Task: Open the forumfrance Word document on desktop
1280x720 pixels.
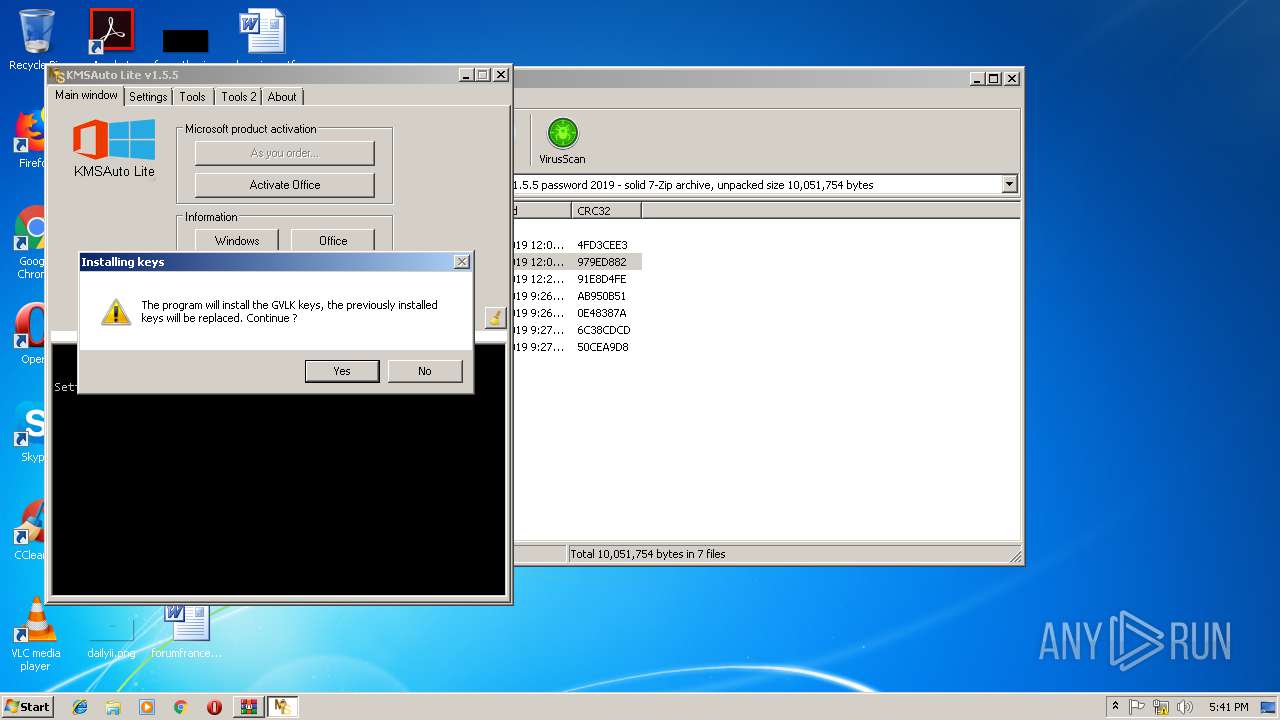Action: tap(187, 632)
